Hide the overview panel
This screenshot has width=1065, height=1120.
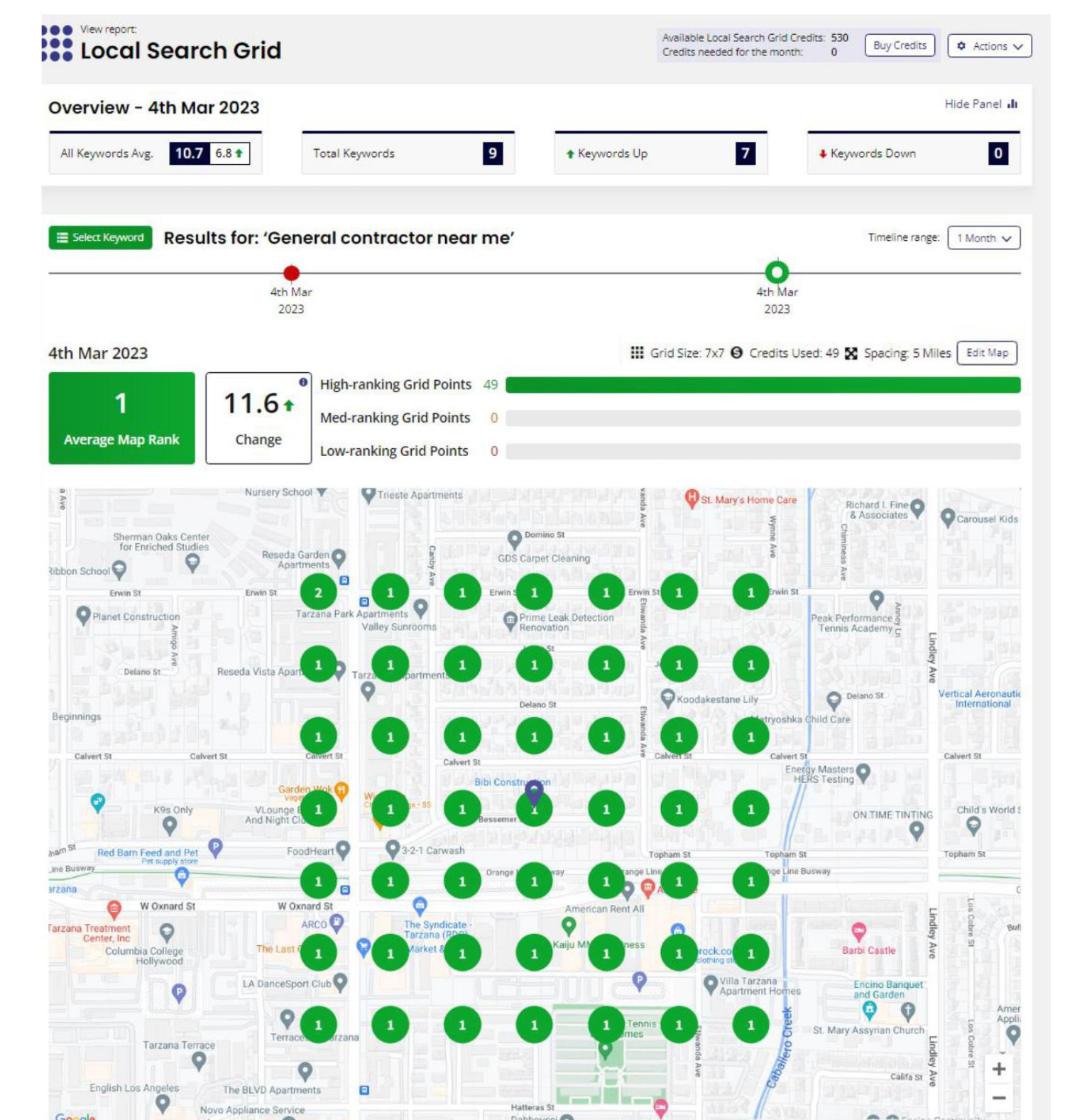[981, 104]
